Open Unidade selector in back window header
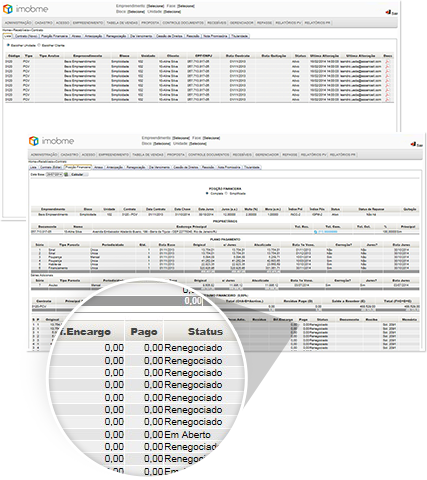 (172, 12)
